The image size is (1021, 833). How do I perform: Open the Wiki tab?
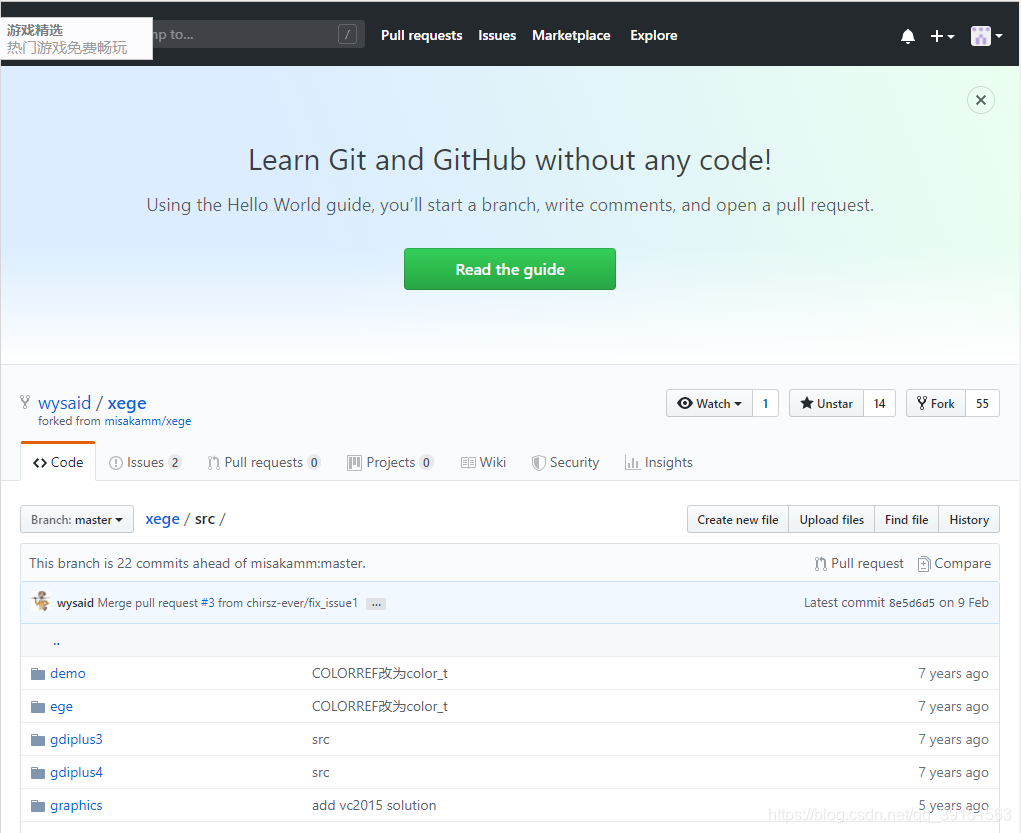[483, 462]
